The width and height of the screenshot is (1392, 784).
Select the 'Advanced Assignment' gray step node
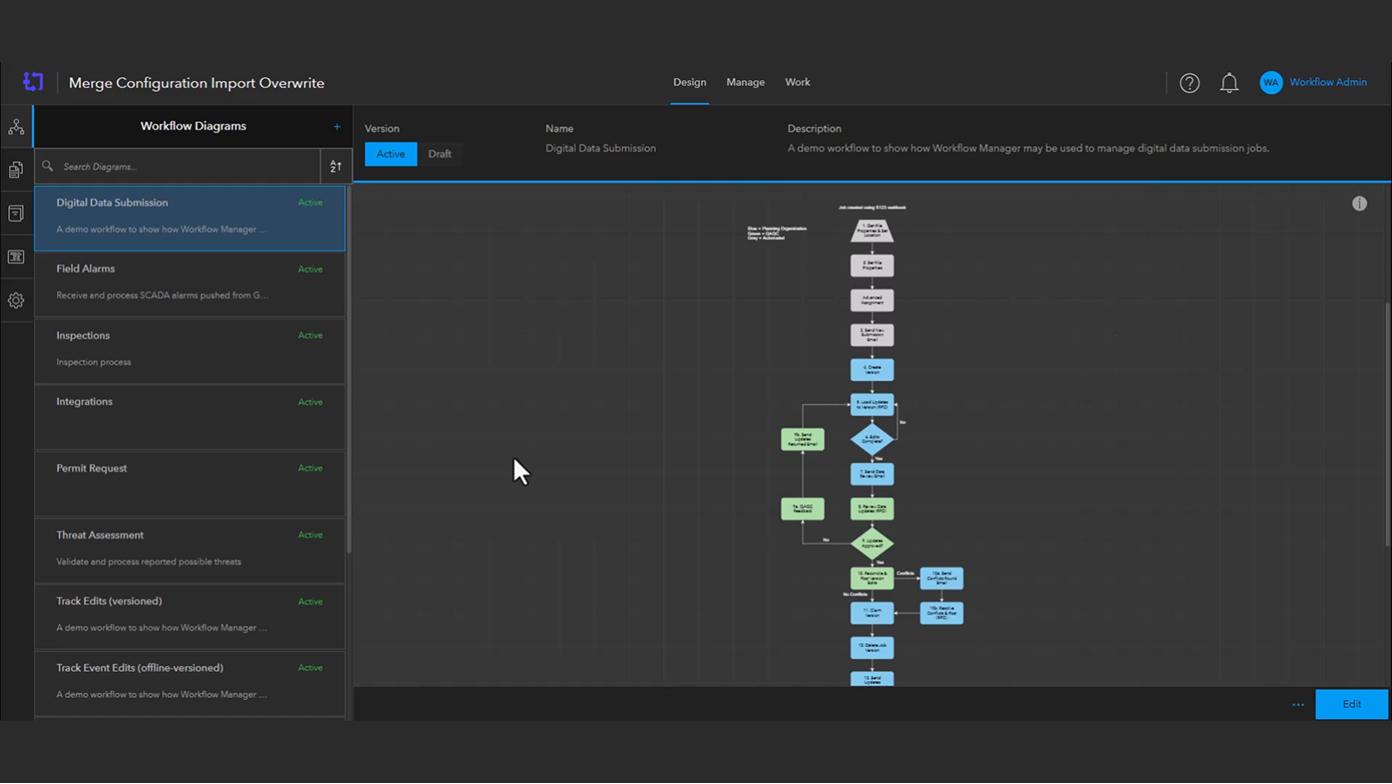(872, 300)
